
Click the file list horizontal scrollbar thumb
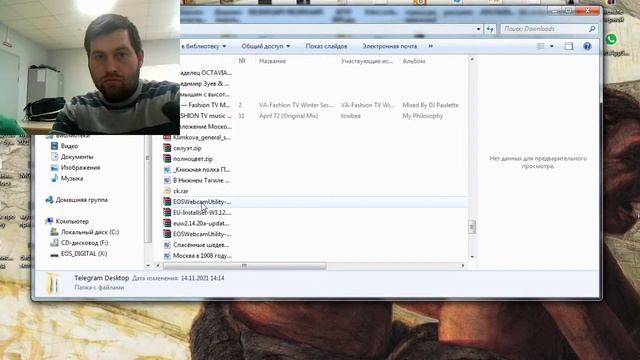(244, 266)
